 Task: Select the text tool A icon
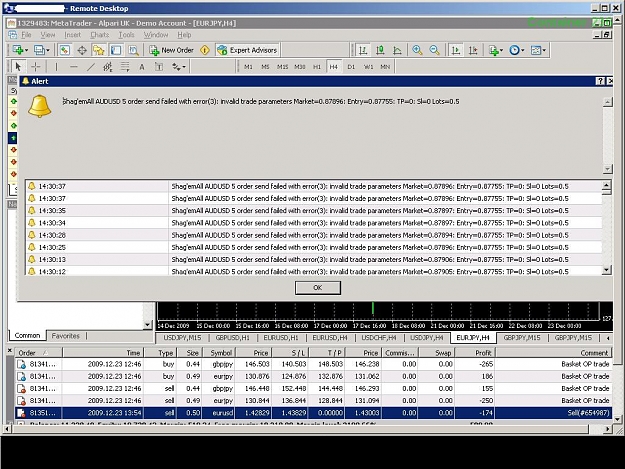(142, 67)
